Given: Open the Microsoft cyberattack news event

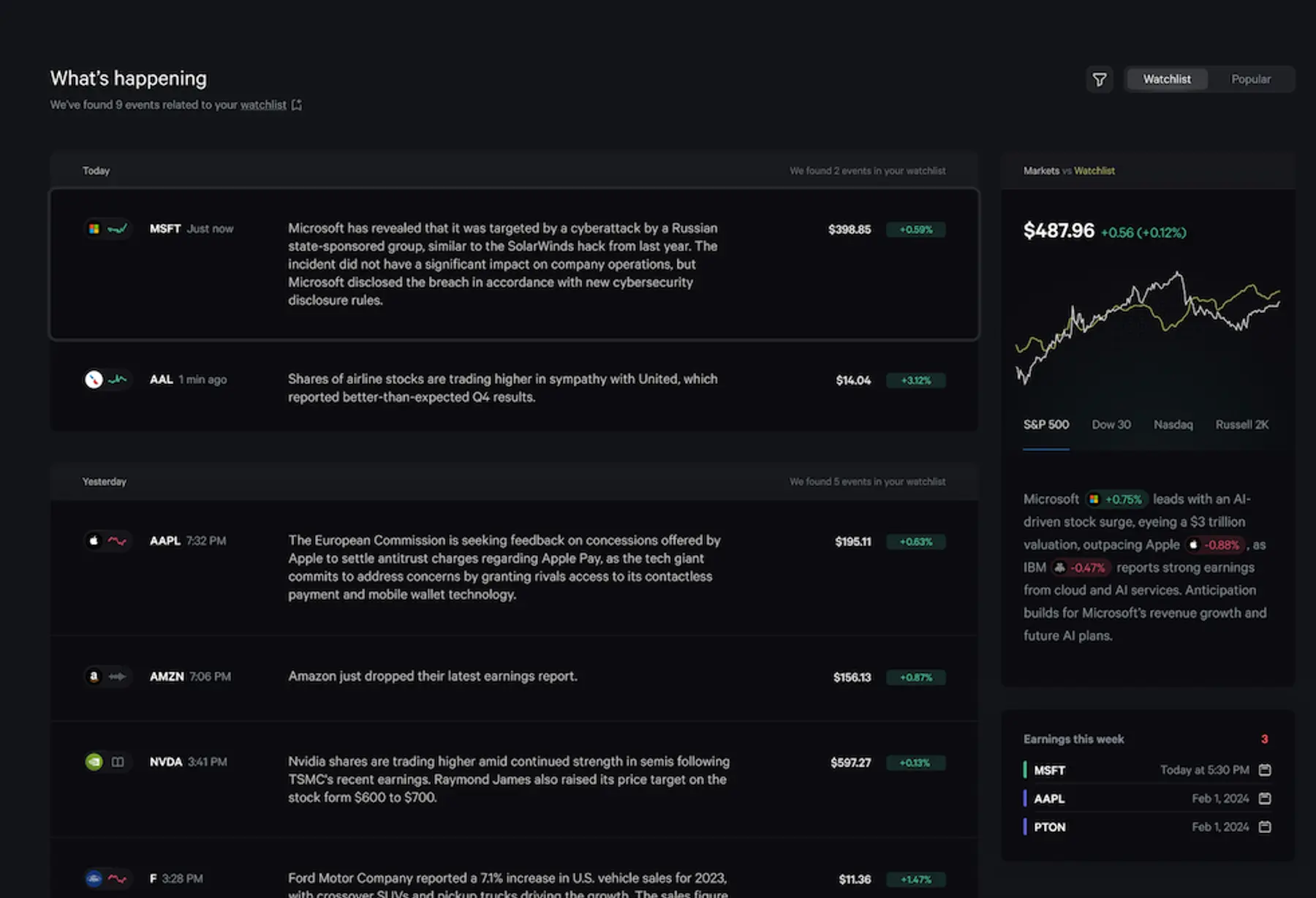Looking at the screenshot, I should [514, 264].
